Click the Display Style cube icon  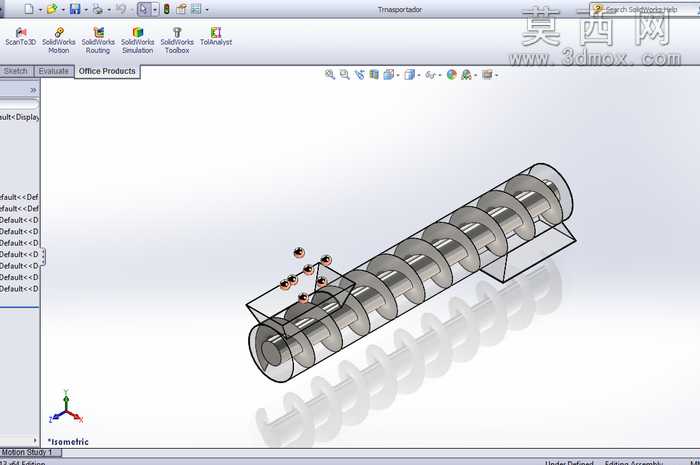tap(409, 75)
